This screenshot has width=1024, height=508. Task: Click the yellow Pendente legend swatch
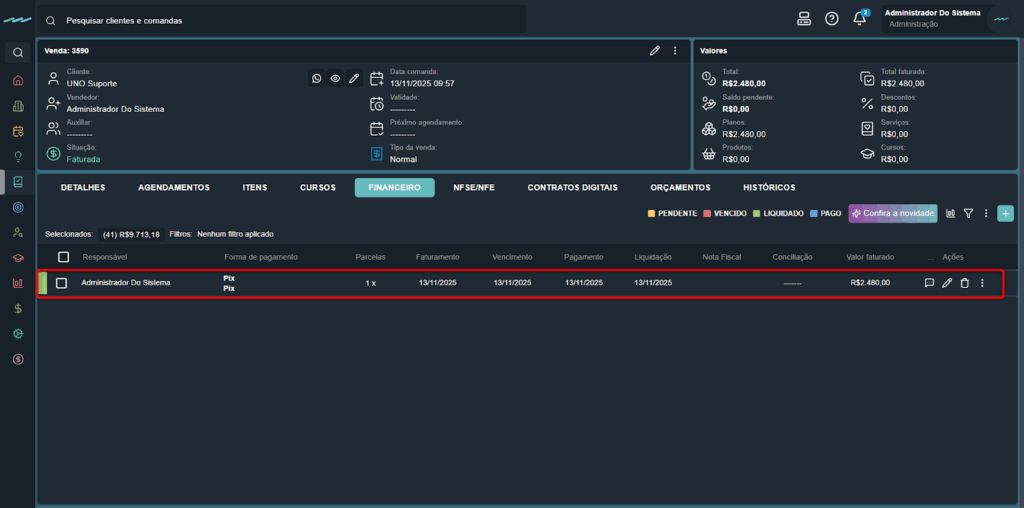[651, 214]
